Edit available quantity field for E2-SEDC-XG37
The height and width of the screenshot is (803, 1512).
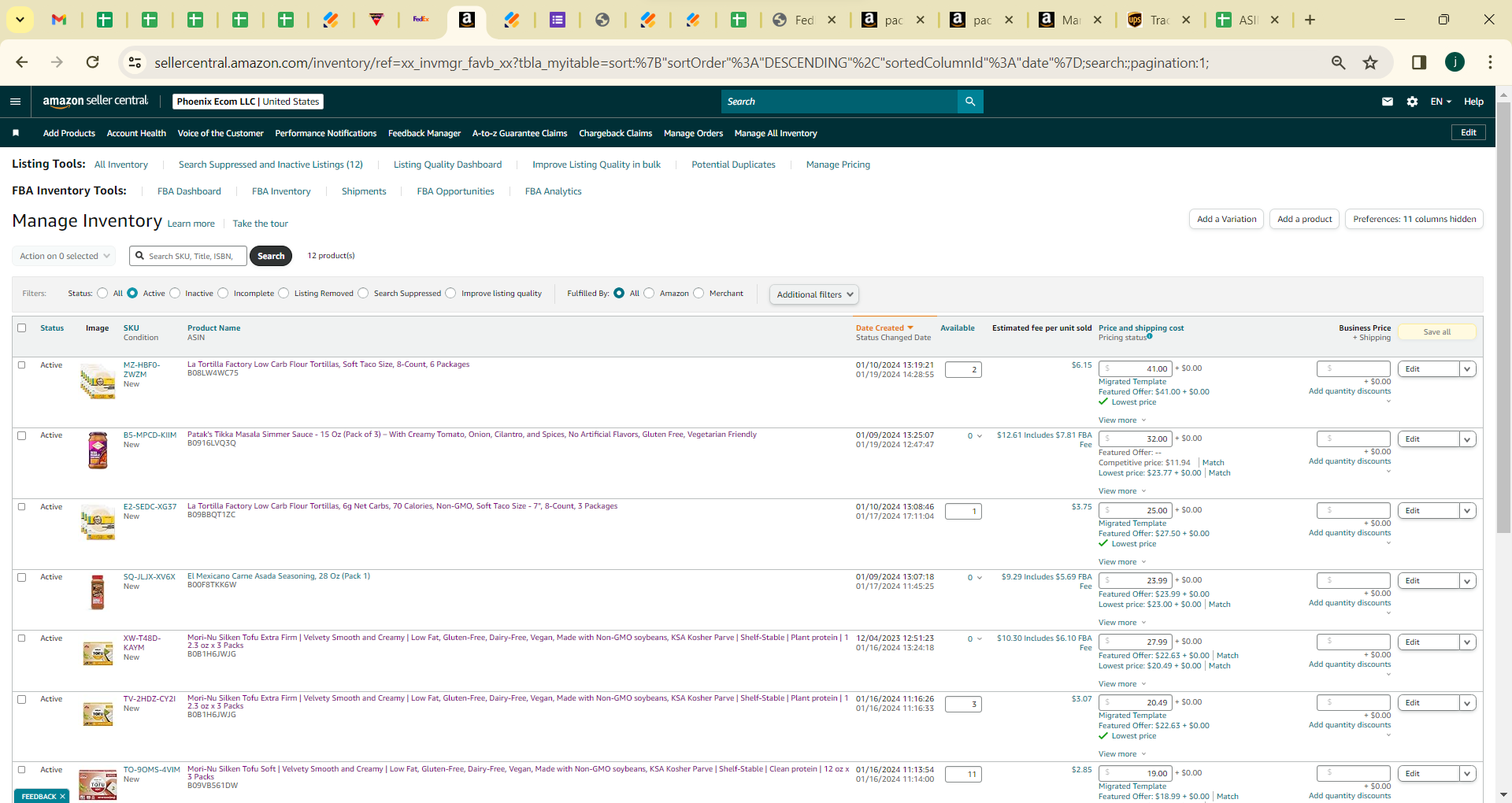click(963, 511)
